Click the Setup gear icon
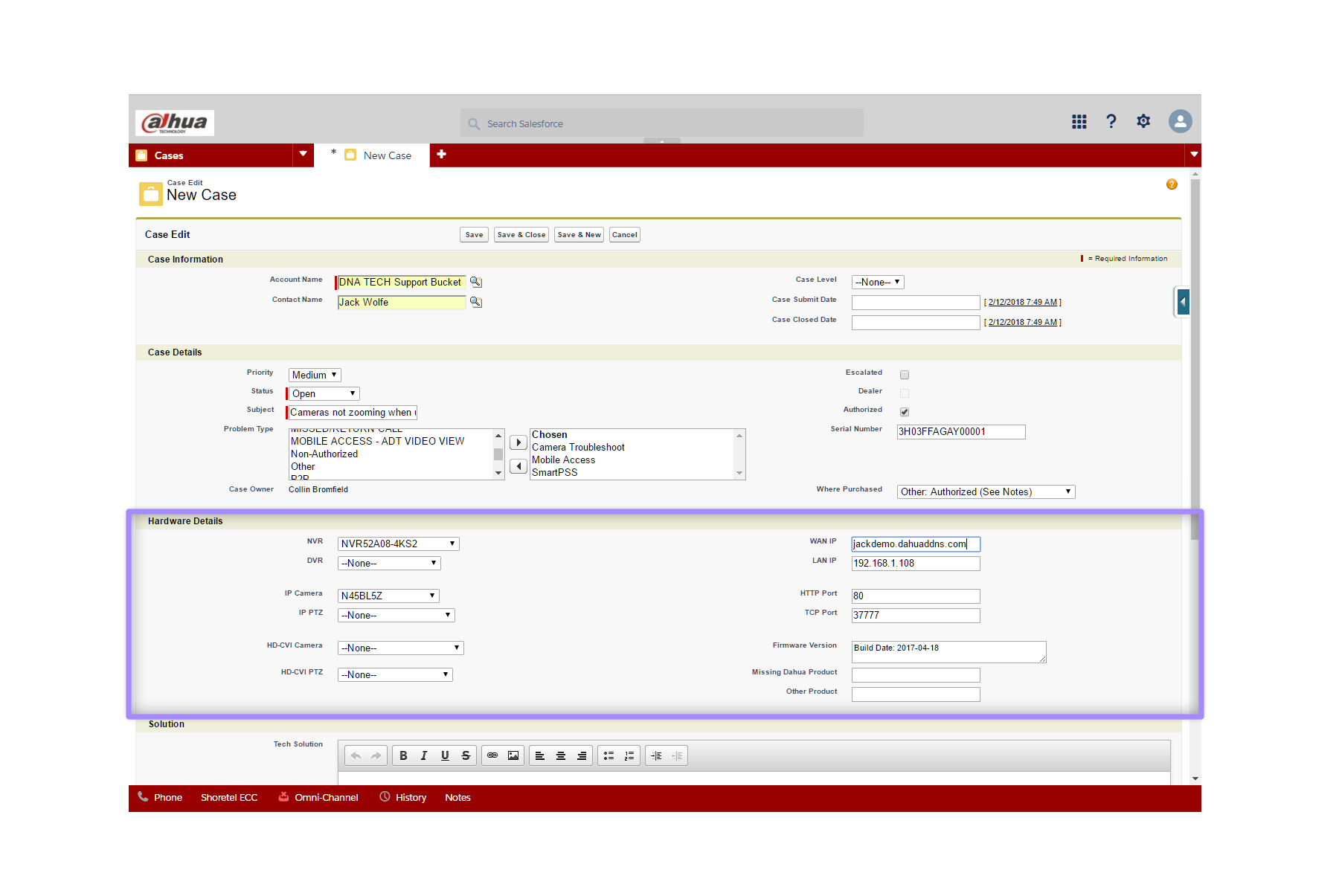 pos(1143,121)
